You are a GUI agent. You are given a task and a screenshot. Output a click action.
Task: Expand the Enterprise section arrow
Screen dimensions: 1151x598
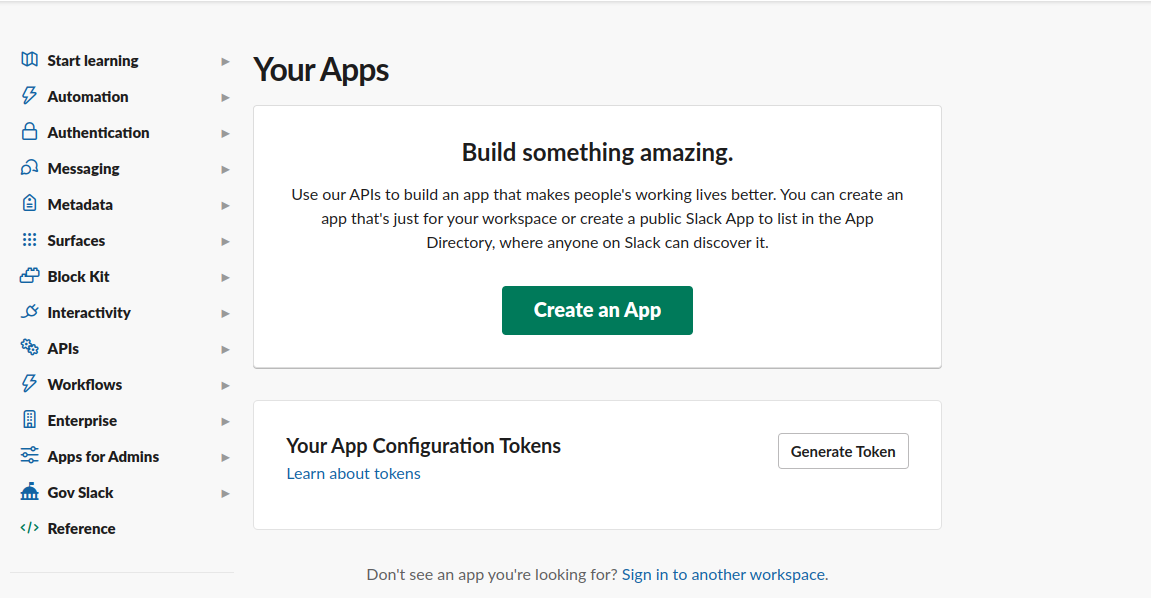click(x=225, y=421)
